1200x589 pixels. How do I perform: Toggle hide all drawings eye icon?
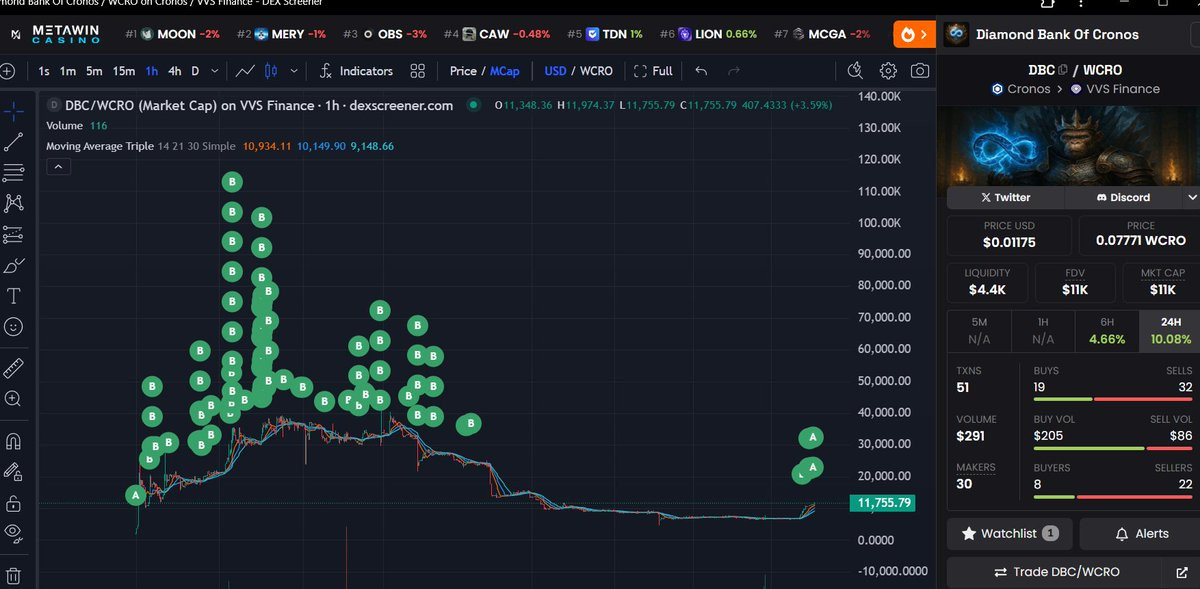point(13,533)
